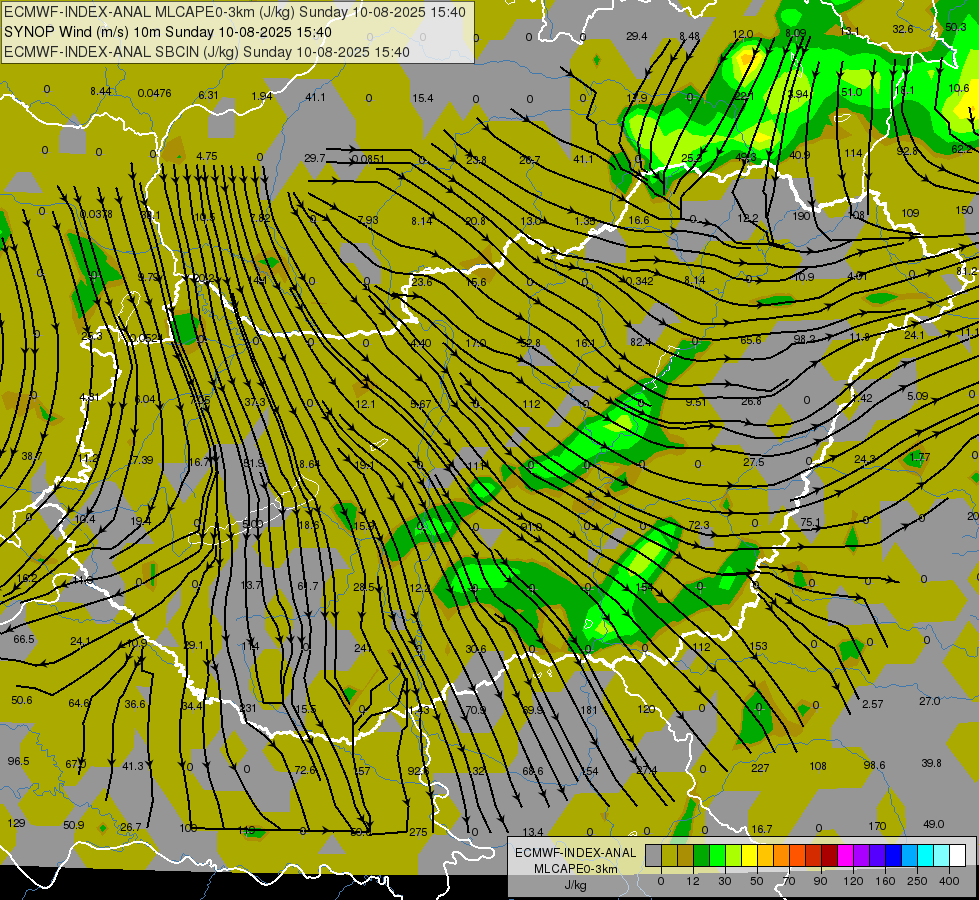
Task: Click the 250 tick label on legend
Action: coord(917,881)
